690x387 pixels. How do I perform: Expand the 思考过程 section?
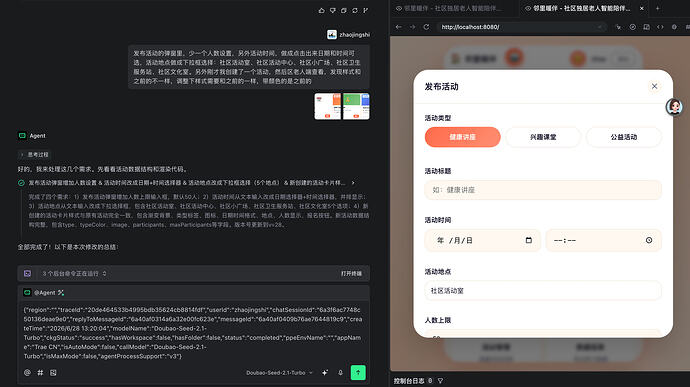coord(35,155)
